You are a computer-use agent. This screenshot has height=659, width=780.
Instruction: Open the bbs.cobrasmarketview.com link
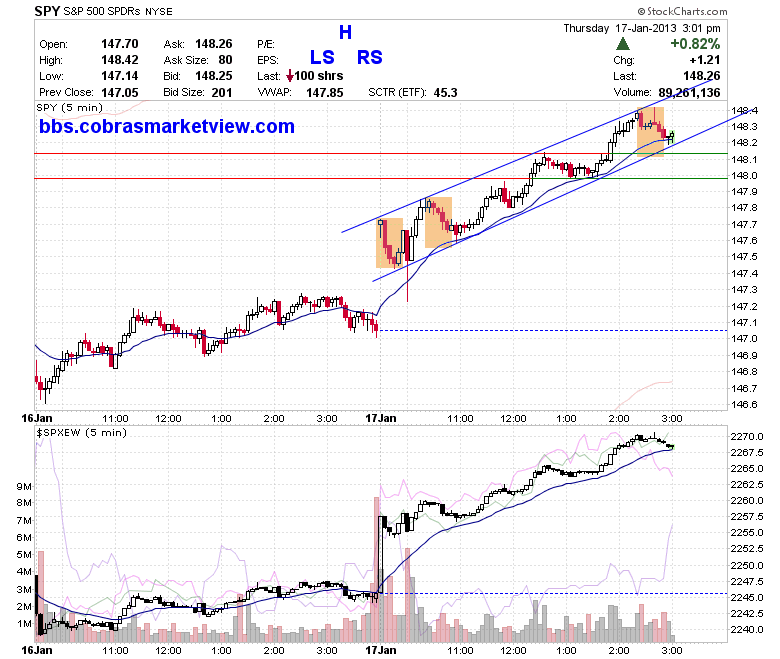(x=167, y=126)
